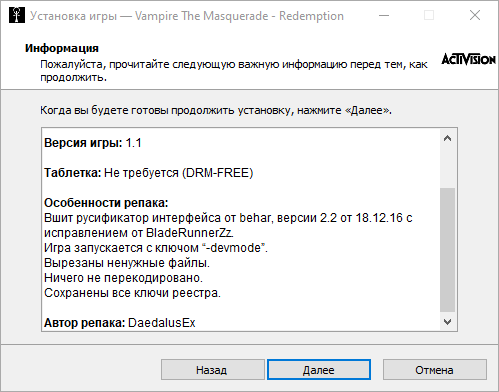
Task: Click the scrollbar track above the thumb
Action: (447, 167)
